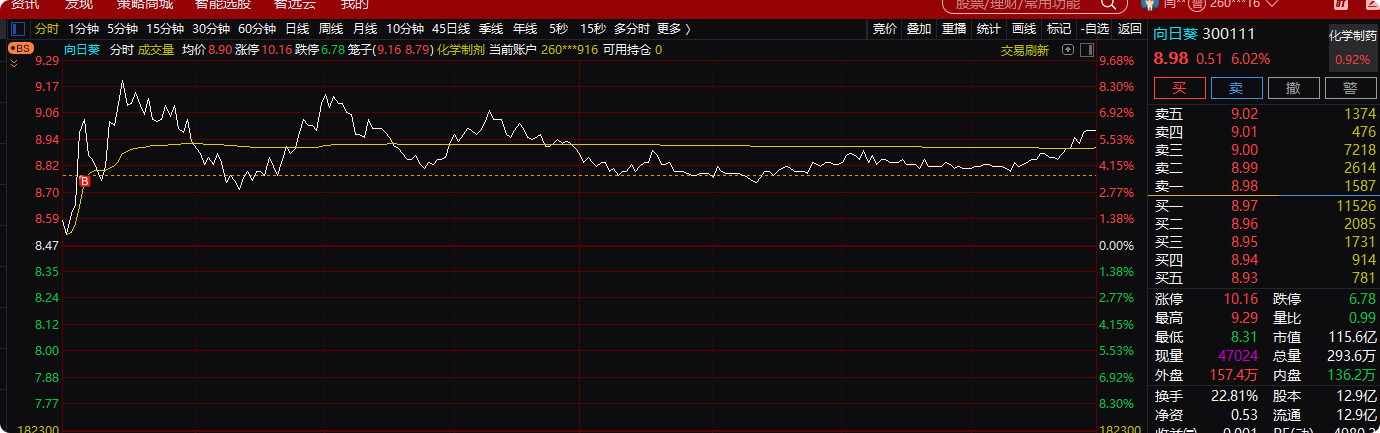Viewport: 1380px width, 433px height.
Task: Expand the double-chevron below BS badge
Action: tap(14, 62)
